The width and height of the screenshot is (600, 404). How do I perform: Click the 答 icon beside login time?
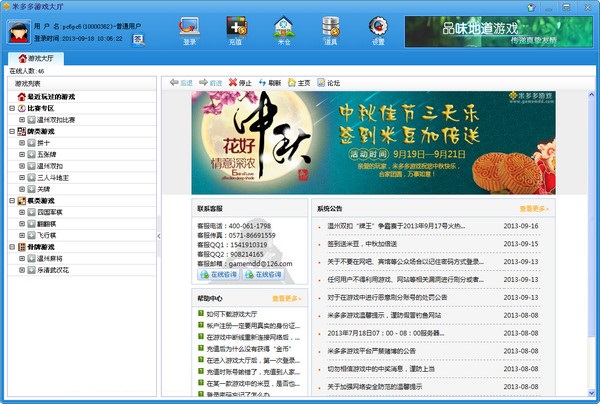[138, 39]
